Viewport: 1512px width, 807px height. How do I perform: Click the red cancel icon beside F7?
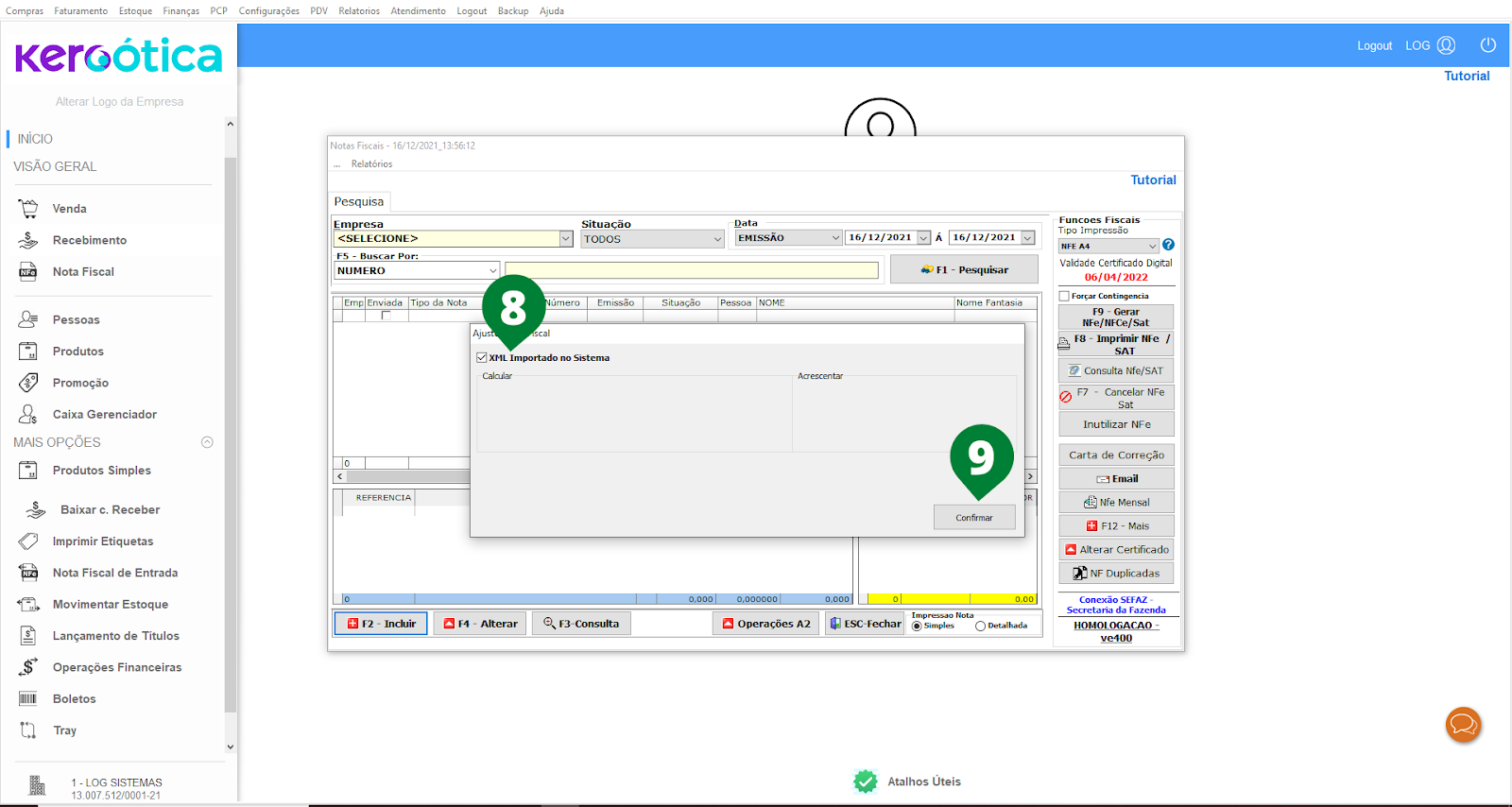[1066, 397]
